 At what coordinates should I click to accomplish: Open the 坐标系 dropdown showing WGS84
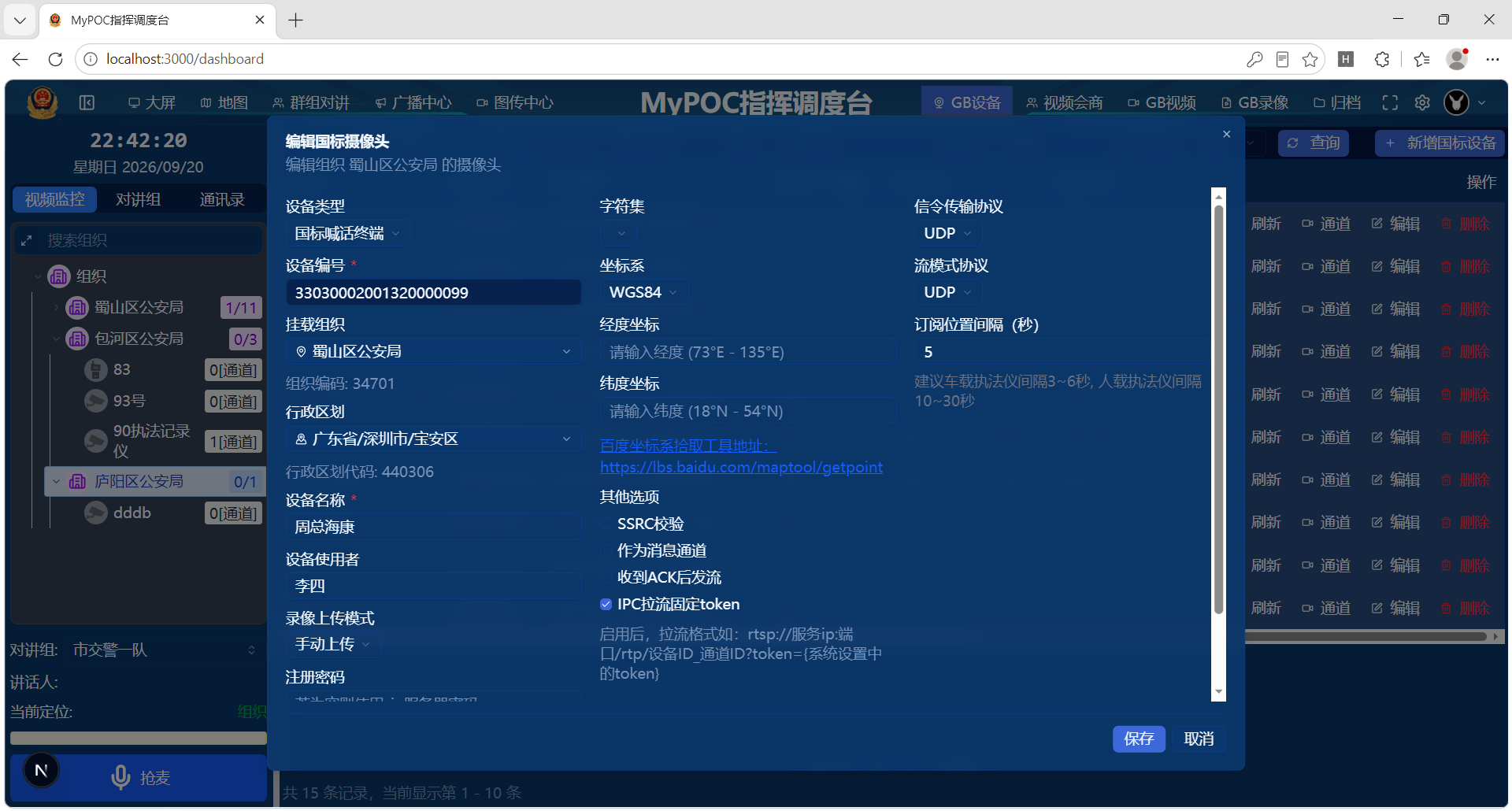click(643, 292)
